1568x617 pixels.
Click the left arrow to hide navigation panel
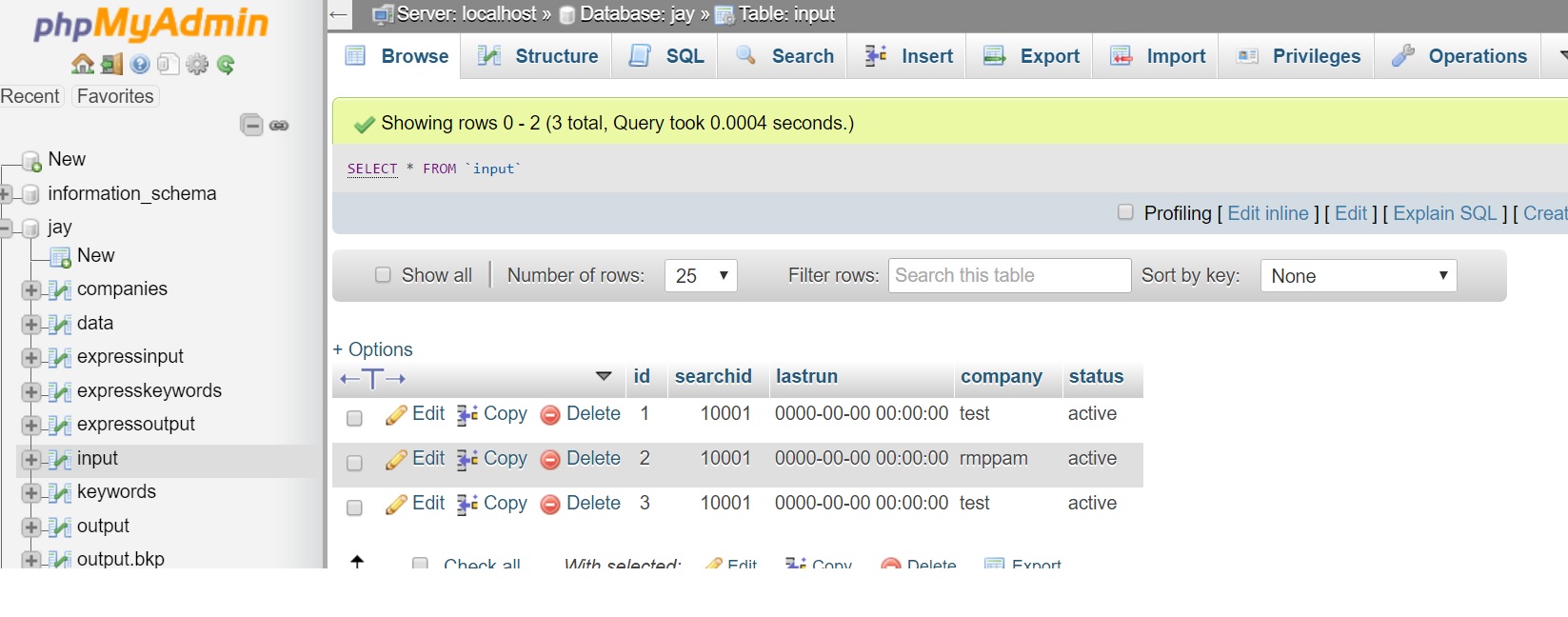tap(339, 14)
